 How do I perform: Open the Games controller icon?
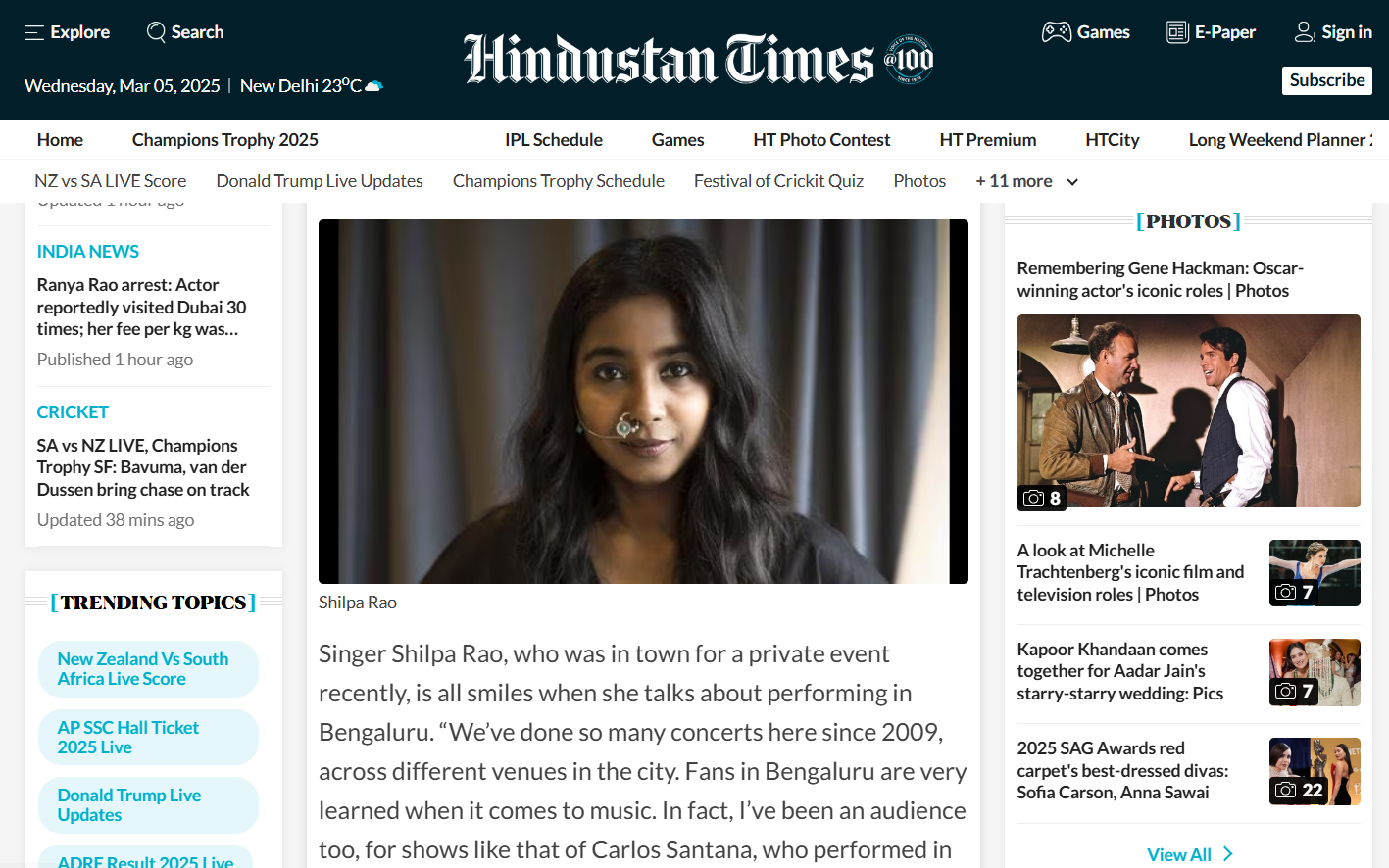(x=1056, y=32)
